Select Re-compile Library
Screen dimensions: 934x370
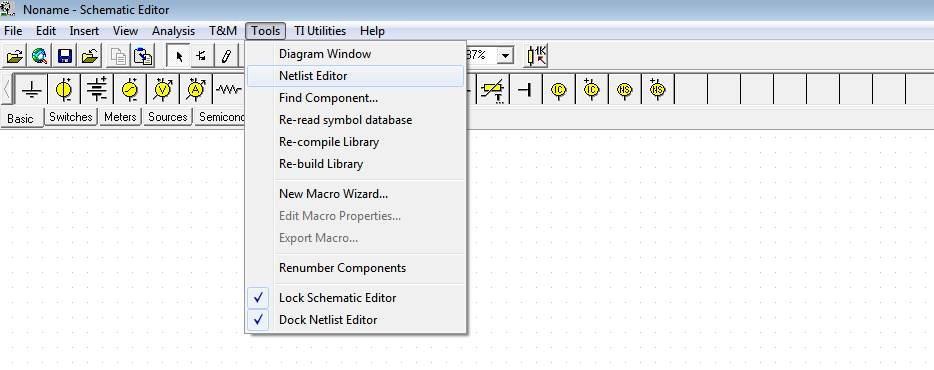[356, 142]
